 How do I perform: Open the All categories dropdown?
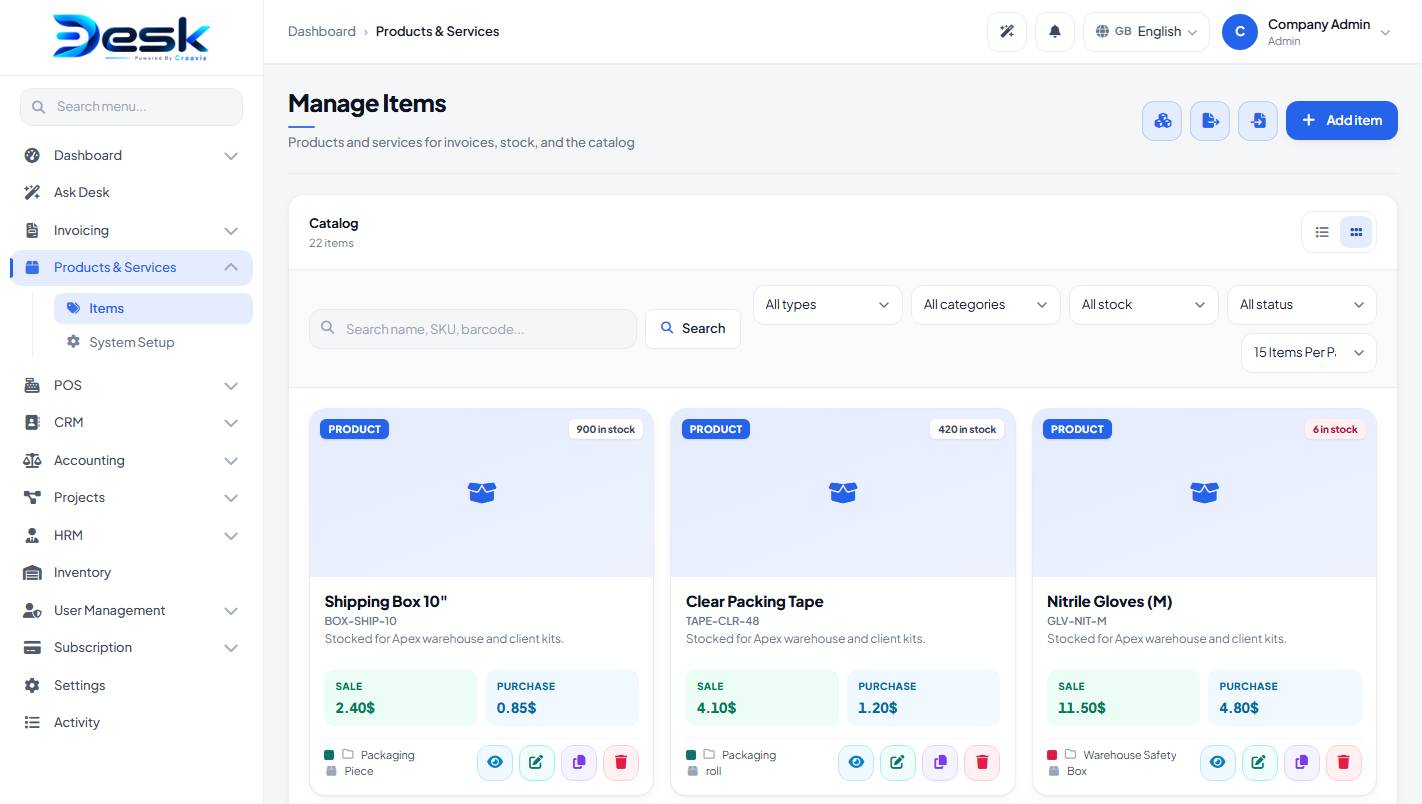[x=986, y=305]
